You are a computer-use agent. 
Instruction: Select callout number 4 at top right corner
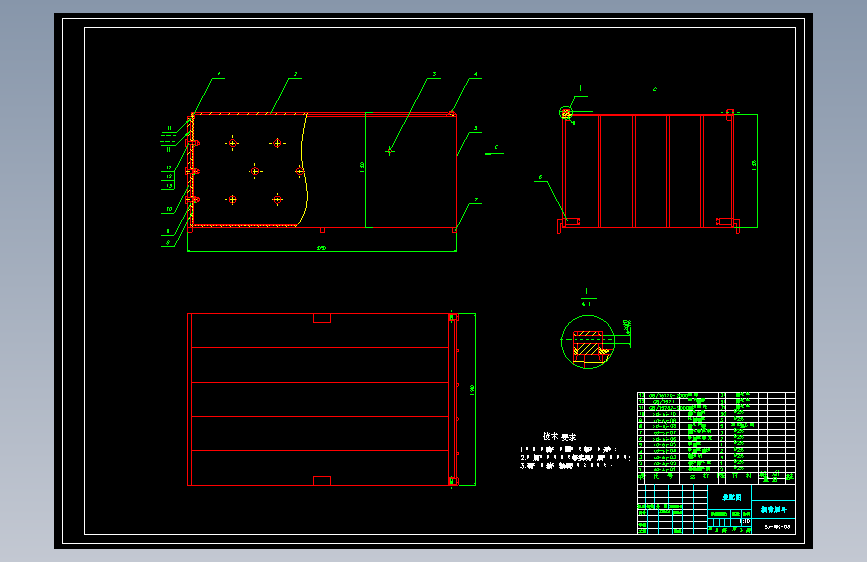coord(476,74)
